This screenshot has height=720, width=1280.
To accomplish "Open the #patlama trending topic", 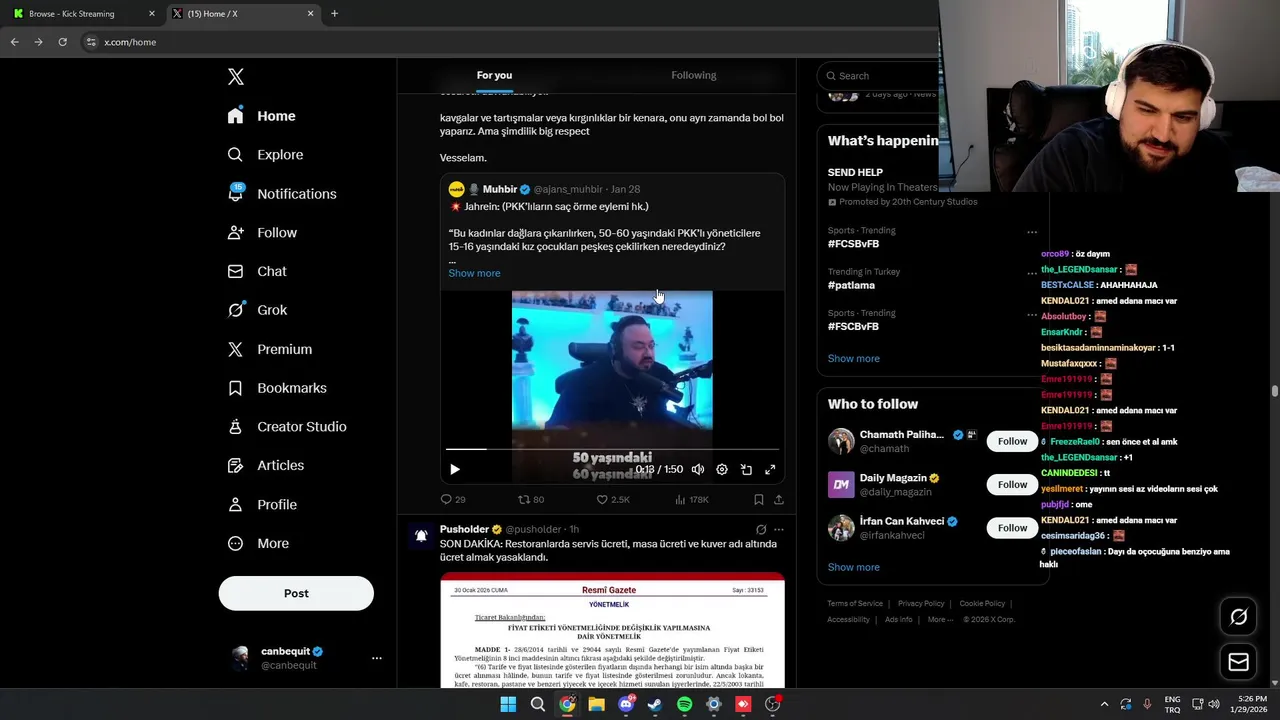I will point(851,285).
